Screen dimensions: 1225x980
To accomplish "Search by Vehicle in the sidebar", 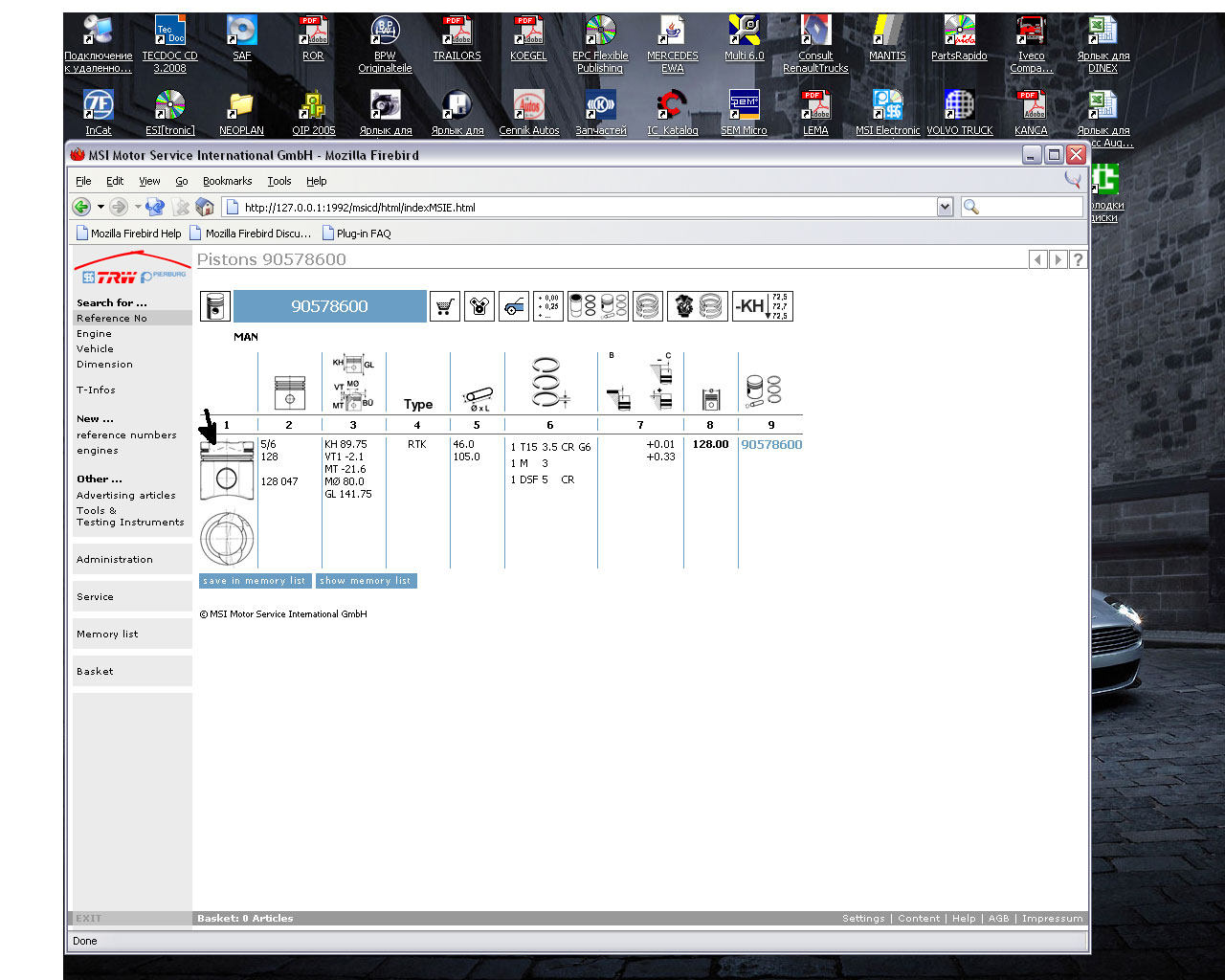I will pos(95,349).
